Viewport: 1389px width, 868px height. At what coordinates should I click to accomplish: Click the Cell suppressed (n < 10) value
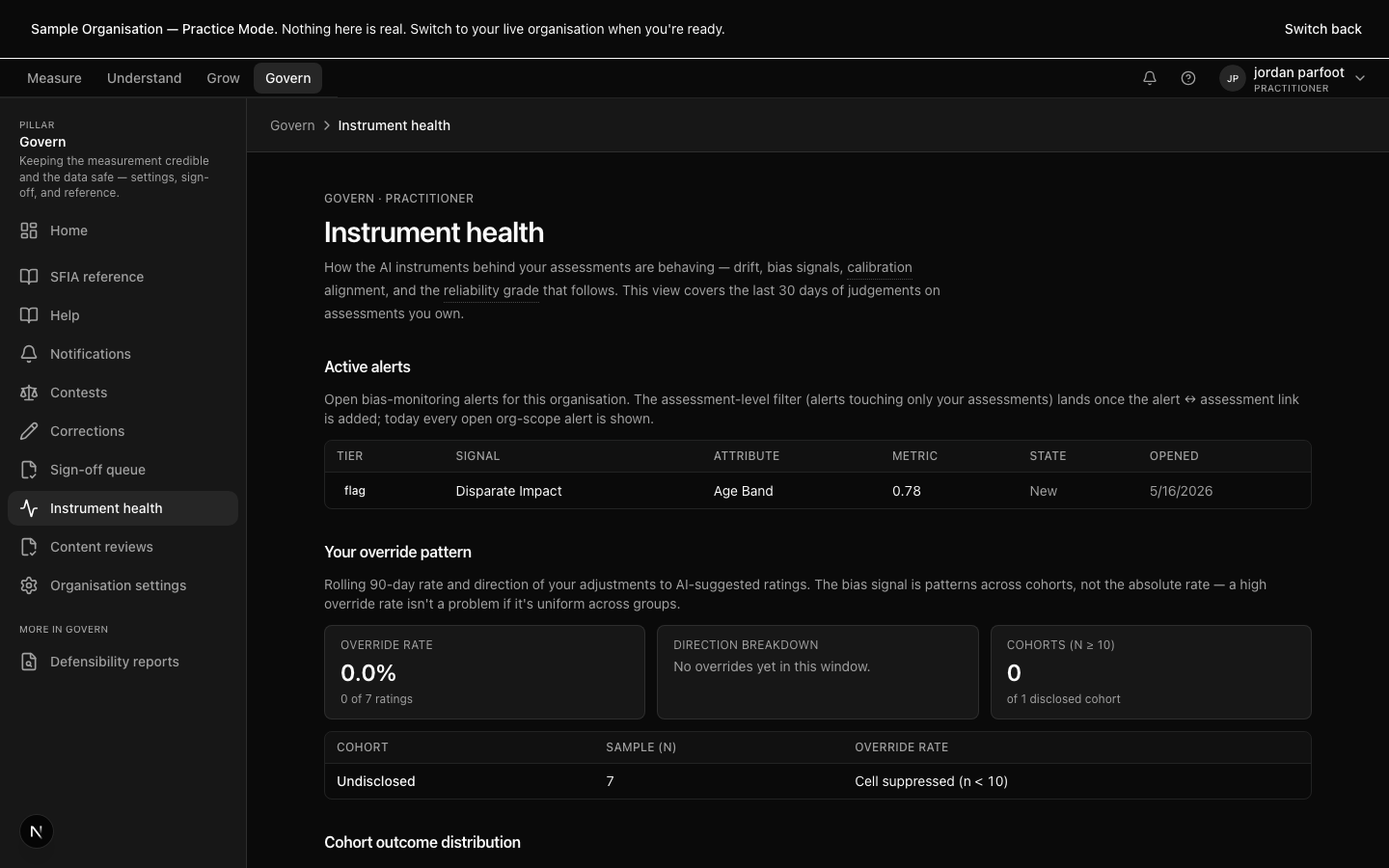click(931, 781)
